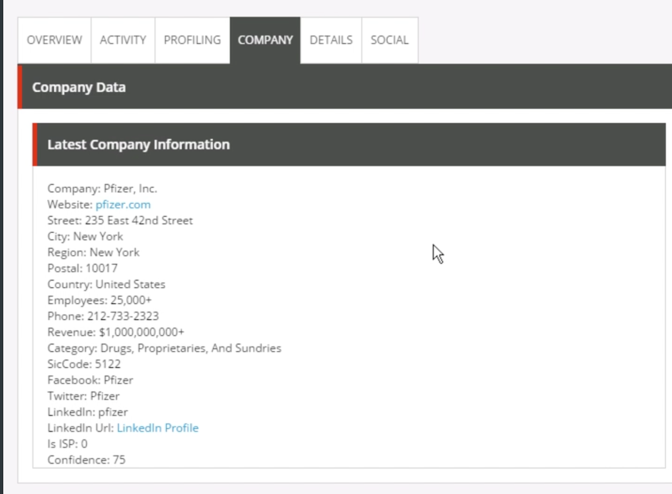Click the 'Facebook: Pfizer' line
Screen dimensions: 672x494
(90, 380)
